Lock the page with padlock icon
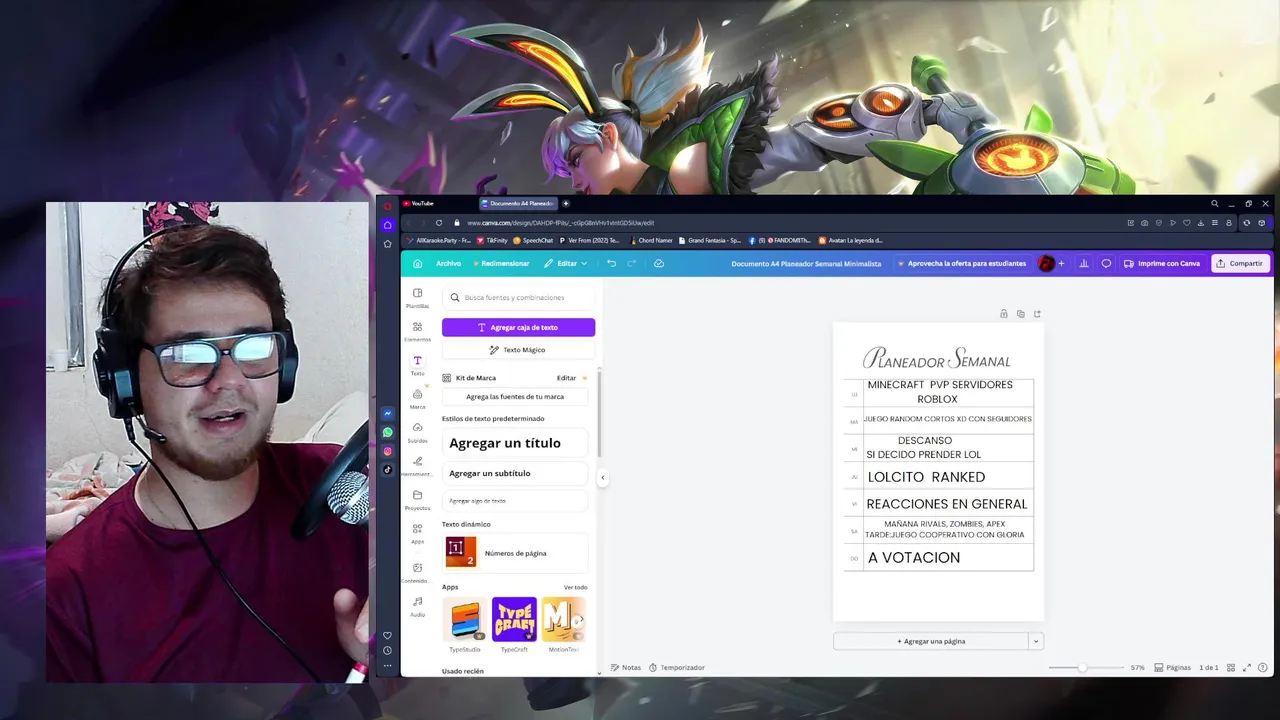Image resolution: width=1280 pixels, height=720 pixels. [1004, 314]
